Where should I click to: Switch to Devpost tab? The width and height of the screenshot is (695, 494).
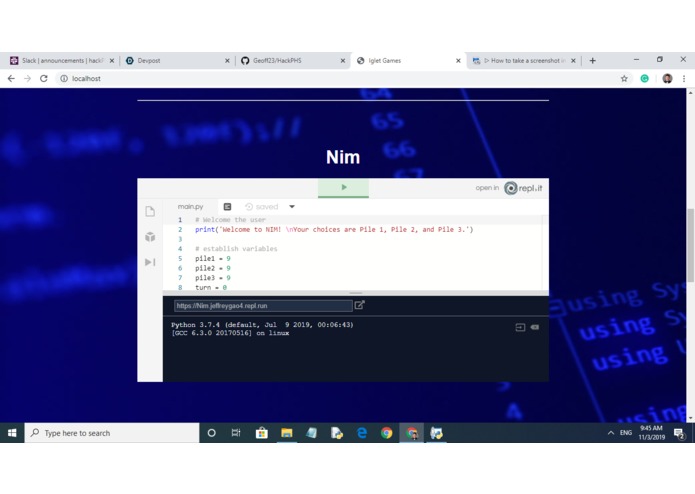point(149,61)
